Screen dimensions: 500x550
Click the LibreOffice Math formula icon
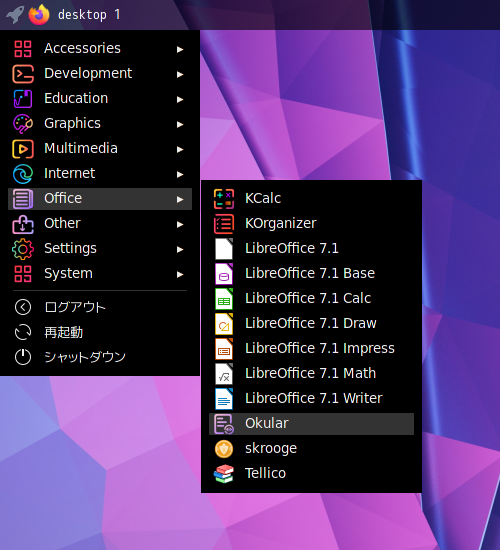[x=224, y=374]
